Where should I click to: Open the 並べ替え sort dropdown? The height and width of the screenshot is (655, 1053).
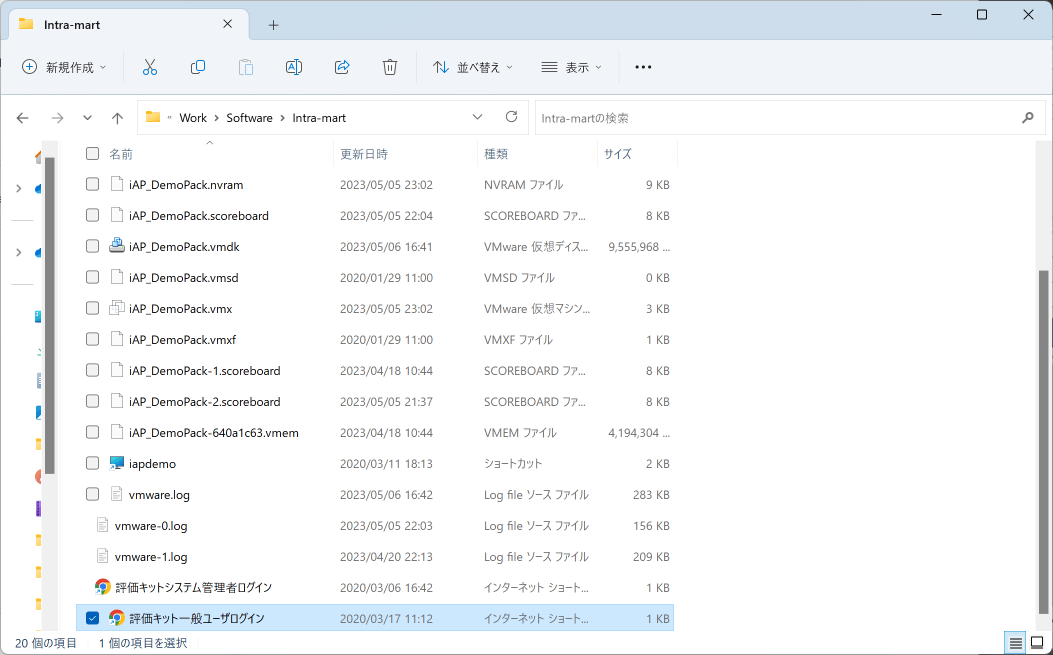[472, 67]
